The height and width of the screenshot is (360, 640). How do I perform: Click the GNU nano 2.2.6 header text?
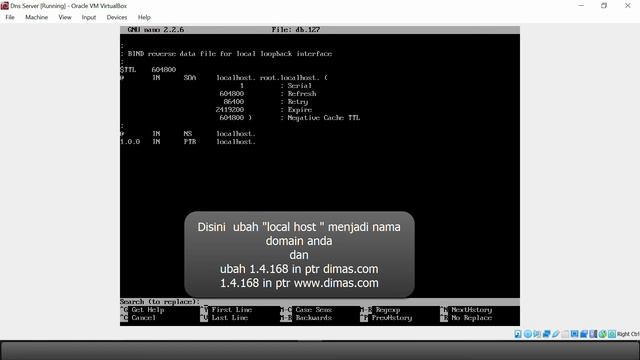[156, 29]
